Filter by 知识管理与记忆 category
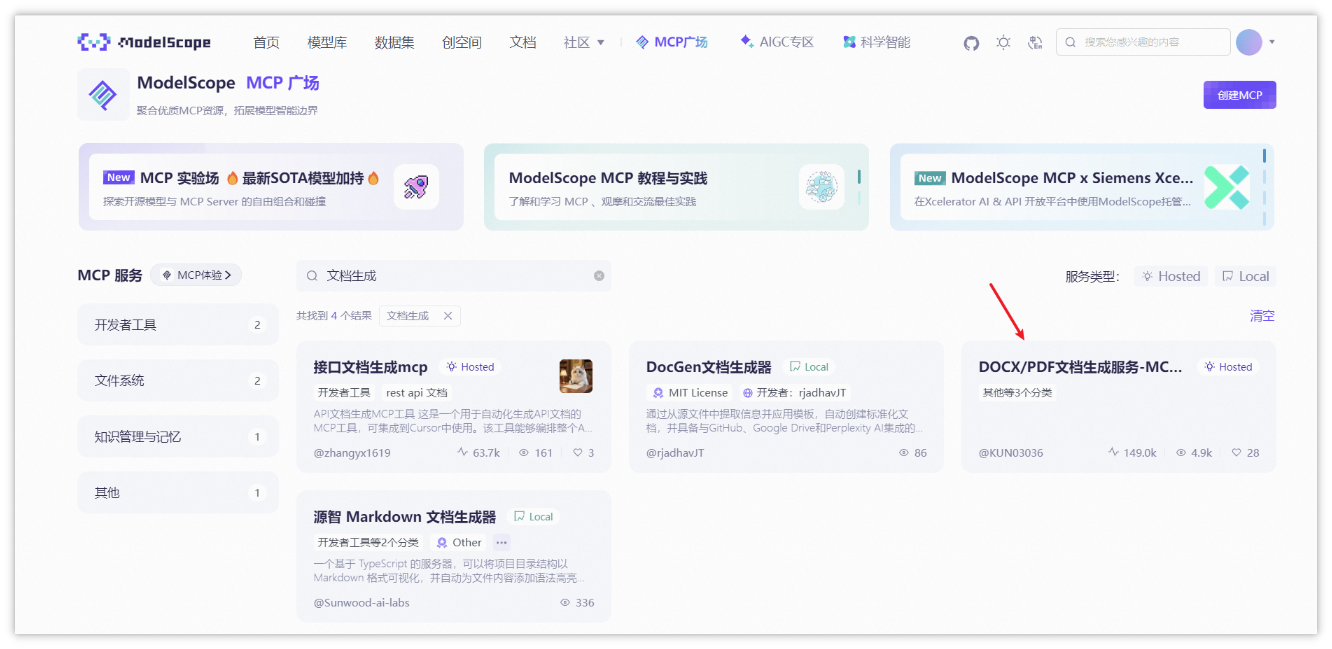1332x649 pixels. pos(178,437)
